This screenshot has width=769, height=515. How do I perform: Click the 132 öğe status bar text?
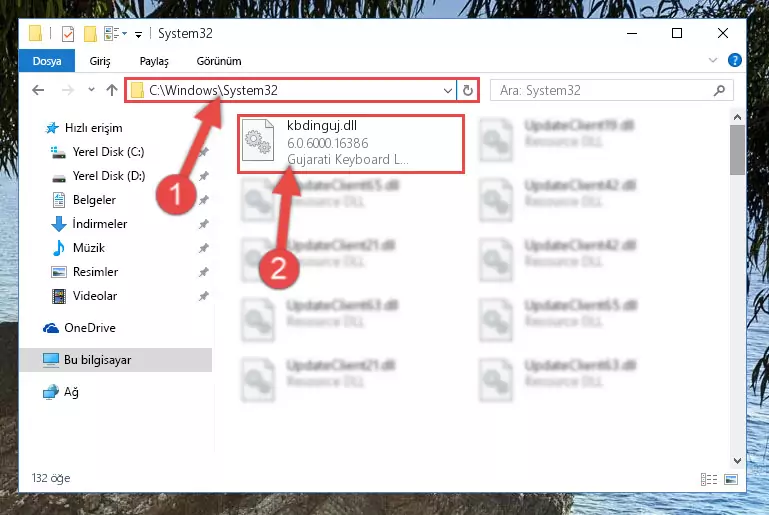(x=51, y=478)
